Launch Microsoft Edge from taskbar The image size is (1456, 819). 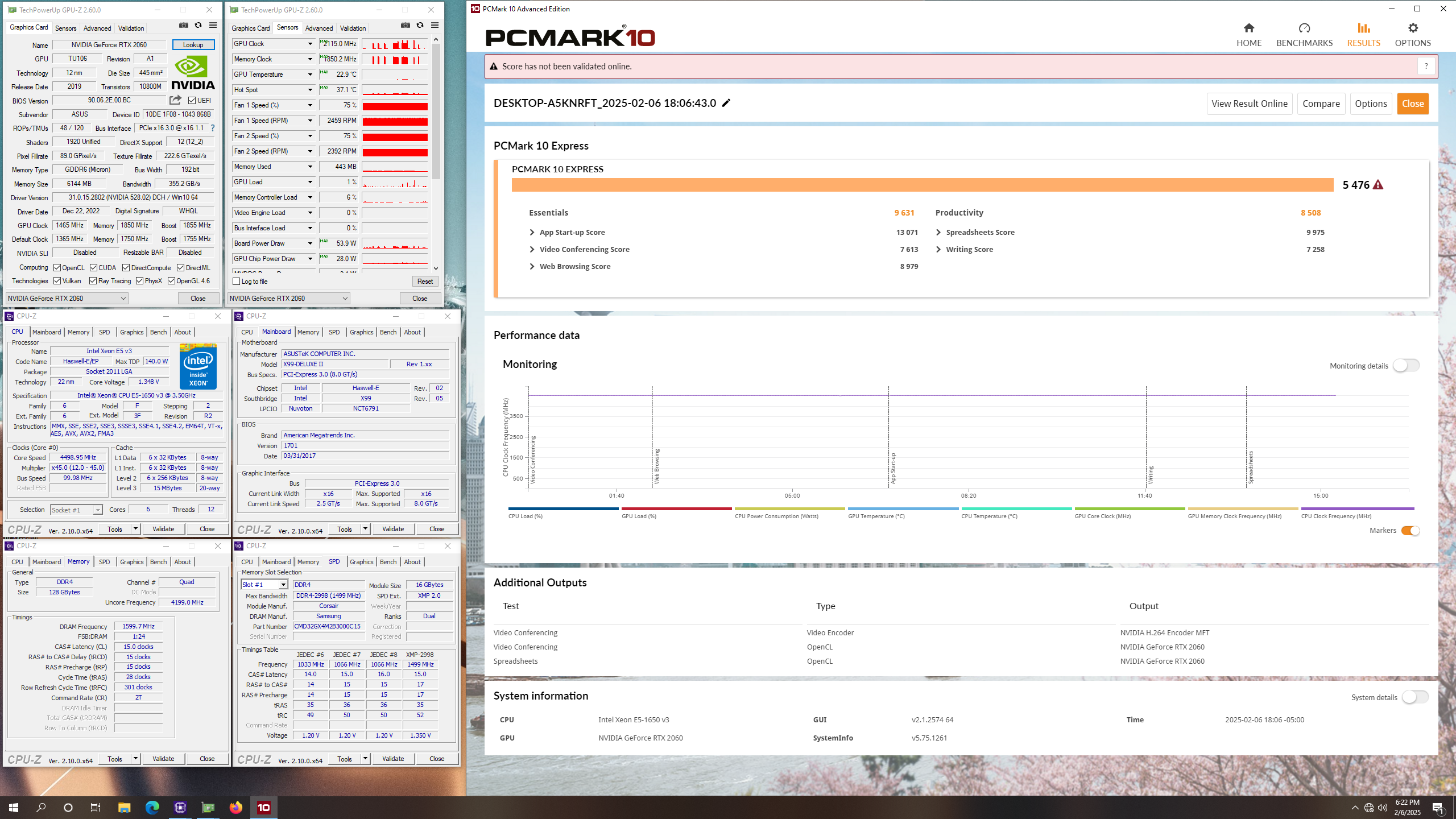click(152, 808)
